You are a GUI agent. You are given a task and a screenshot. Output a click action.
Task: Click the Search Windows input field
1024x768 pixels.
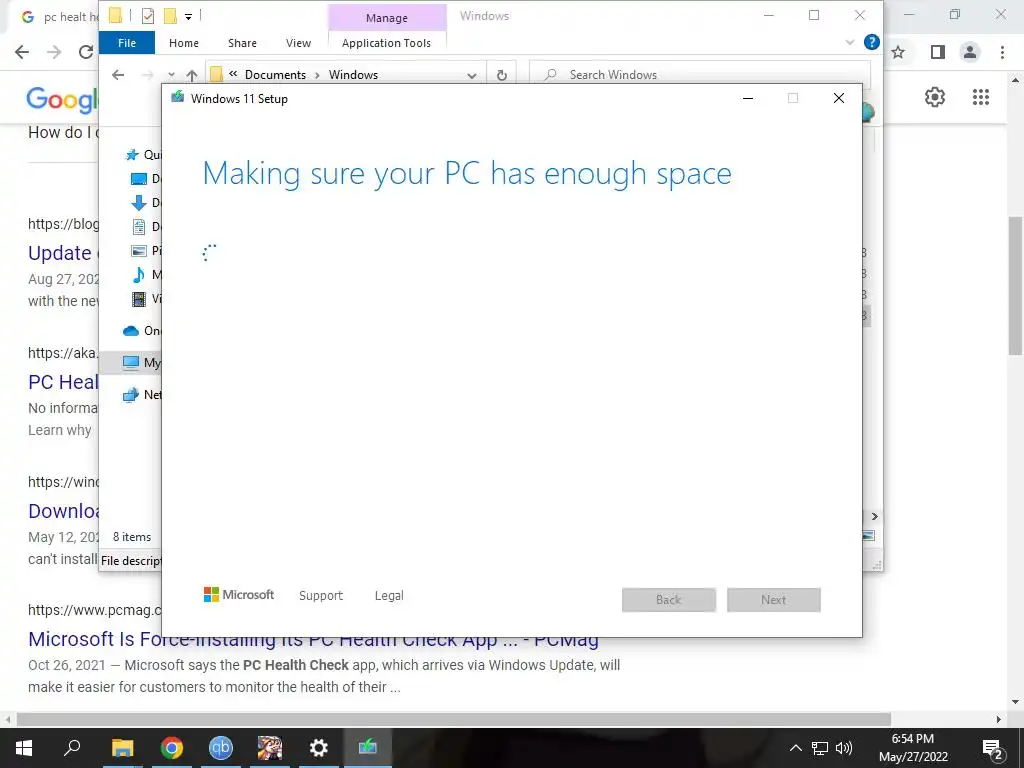click(x=699, y=74)
